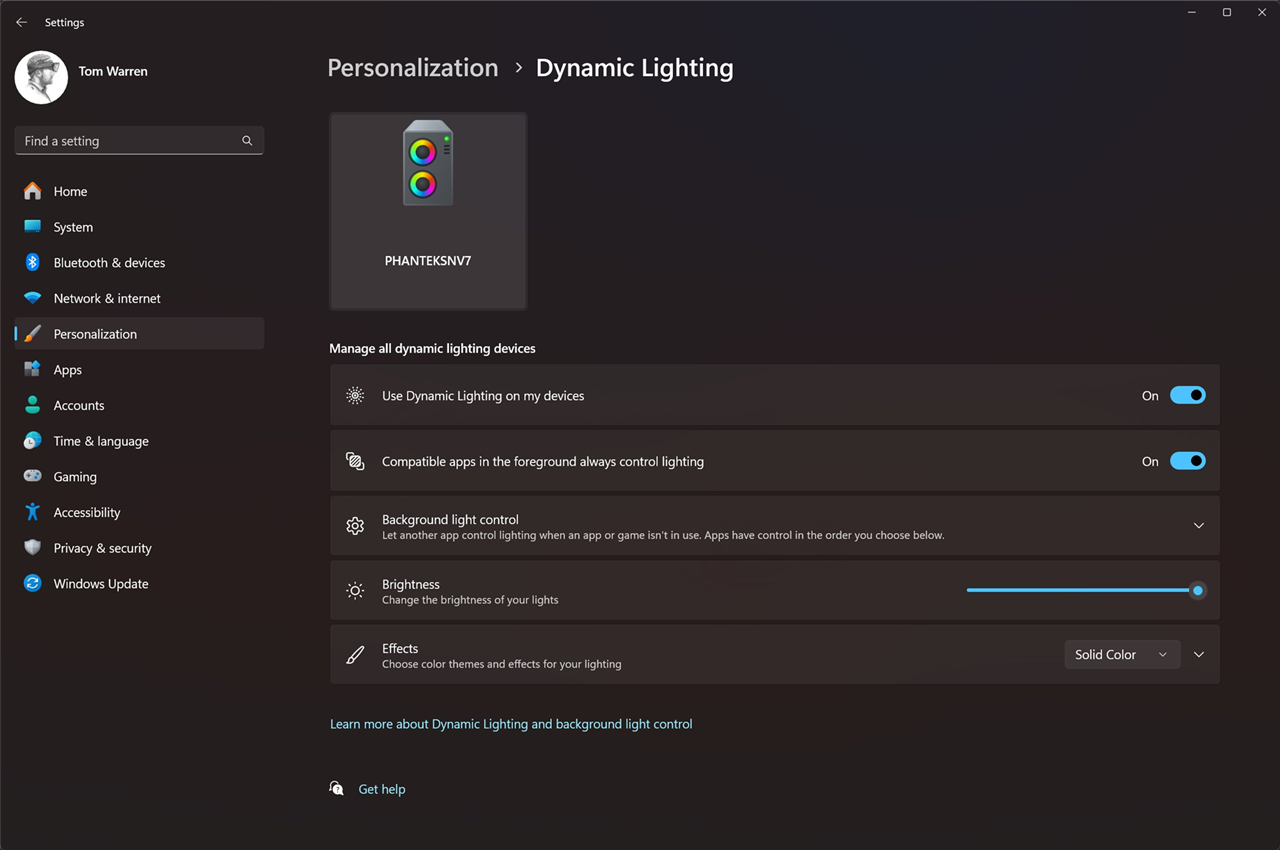Navigate to Network & internet
Viewport: 1280px width, 850px height.
coord(139,298)
